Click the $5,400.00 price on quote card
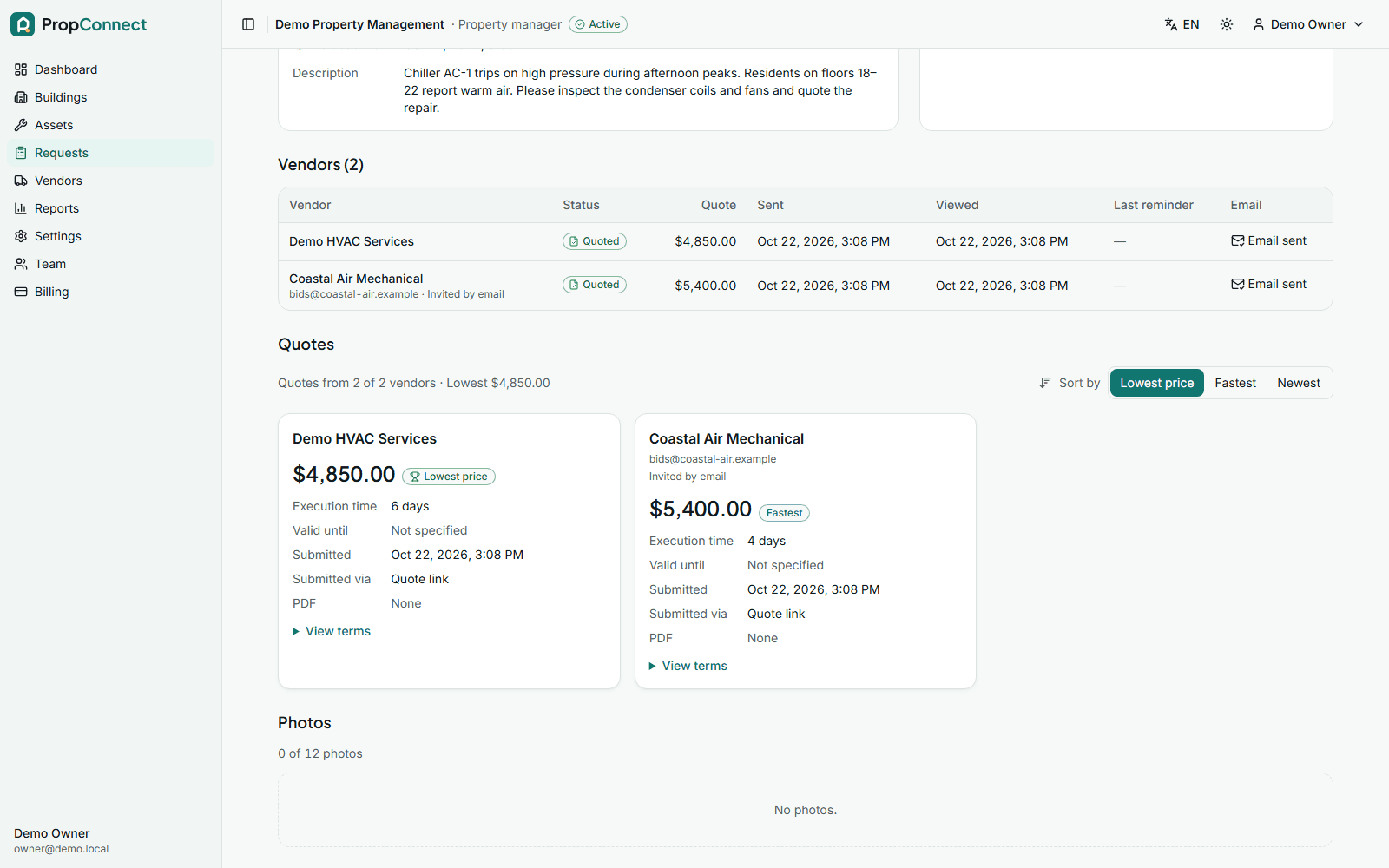 (701, 509)
